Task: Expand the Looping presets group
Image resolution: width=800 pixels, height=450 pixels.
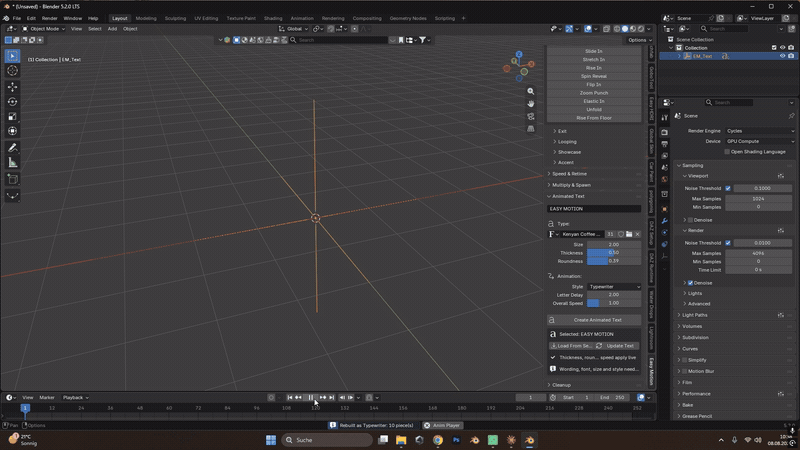Action: point(567,142)
